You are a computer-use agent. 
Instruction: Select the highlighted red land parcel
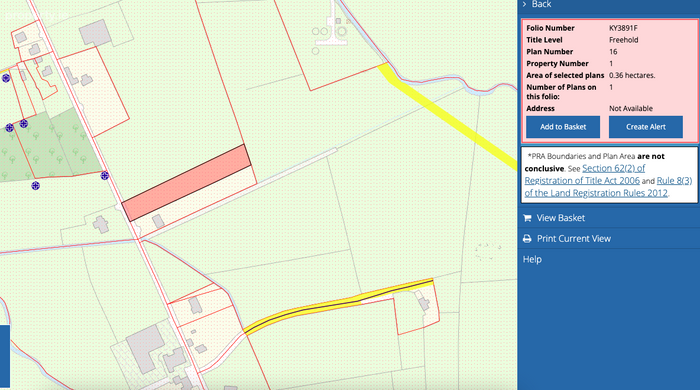pyautogui.click(x=186, y=183)
